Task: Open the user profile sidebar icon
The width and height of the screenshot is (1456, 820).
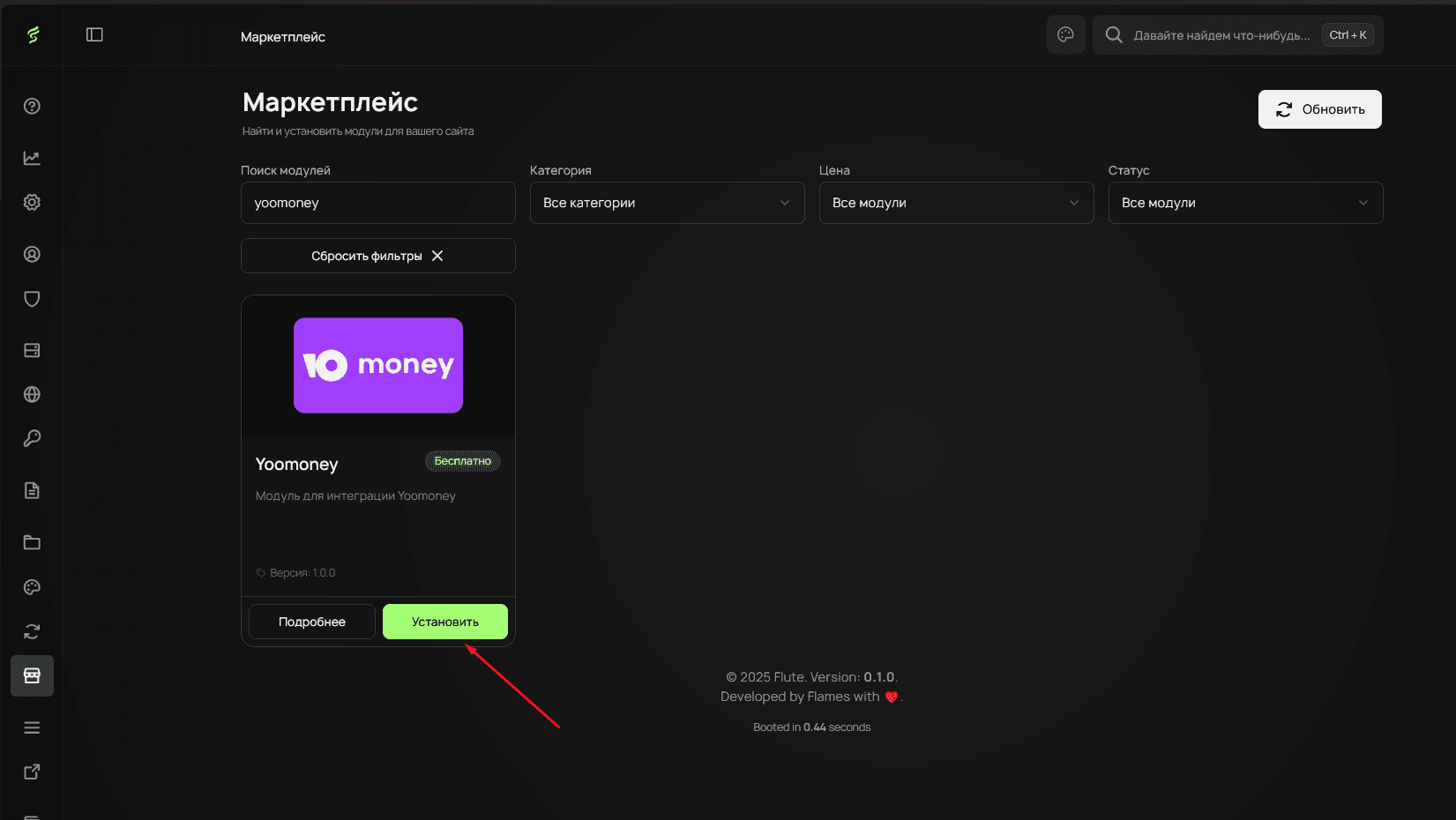Action: coord(32,254)
